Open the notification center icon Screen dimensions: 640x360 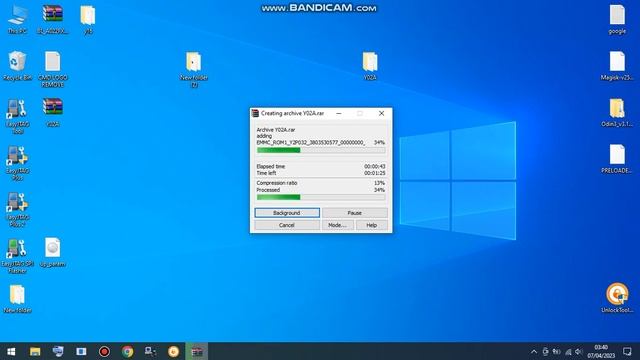(x=627, y=351)
